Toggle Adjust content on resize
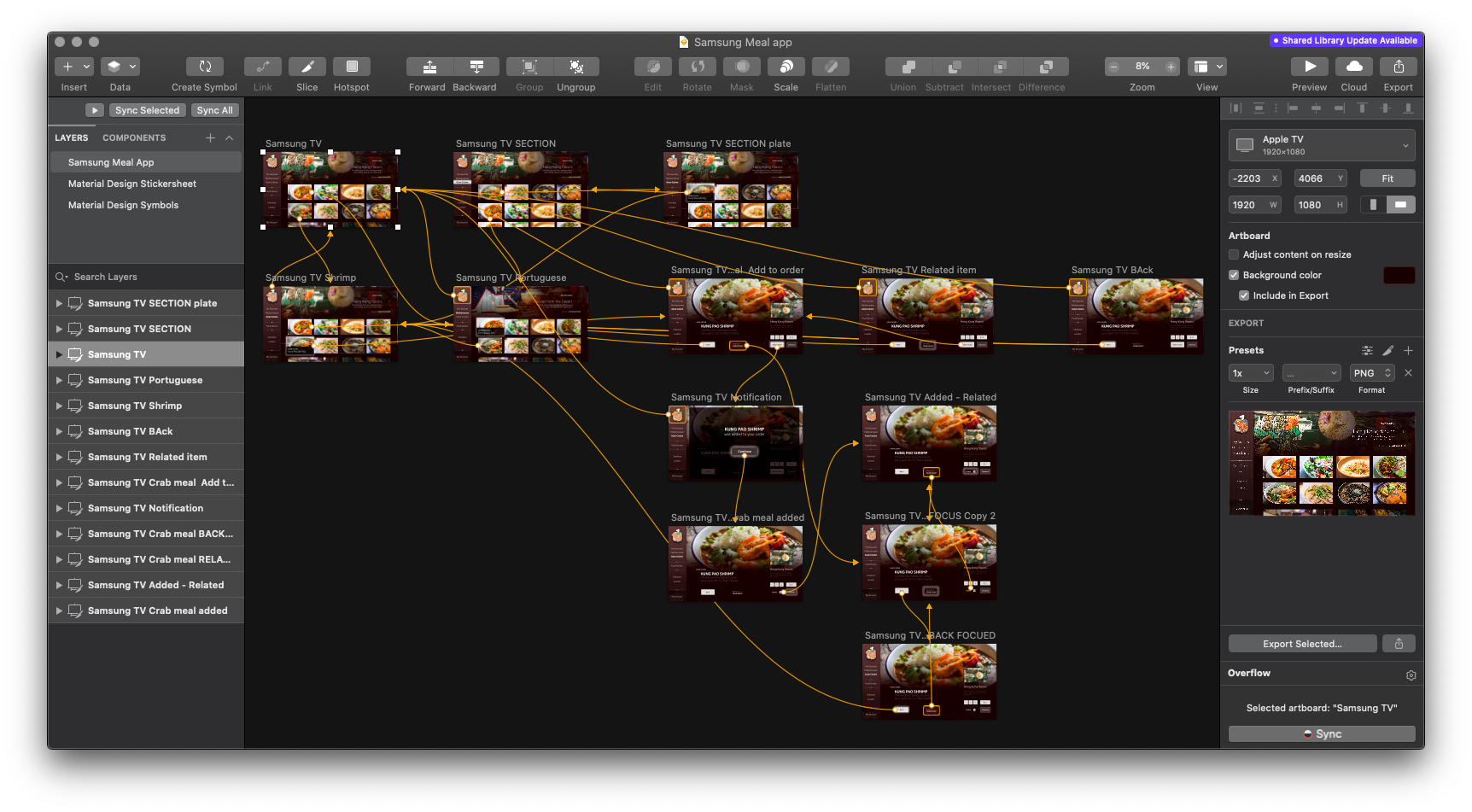 coord(1234,254)
